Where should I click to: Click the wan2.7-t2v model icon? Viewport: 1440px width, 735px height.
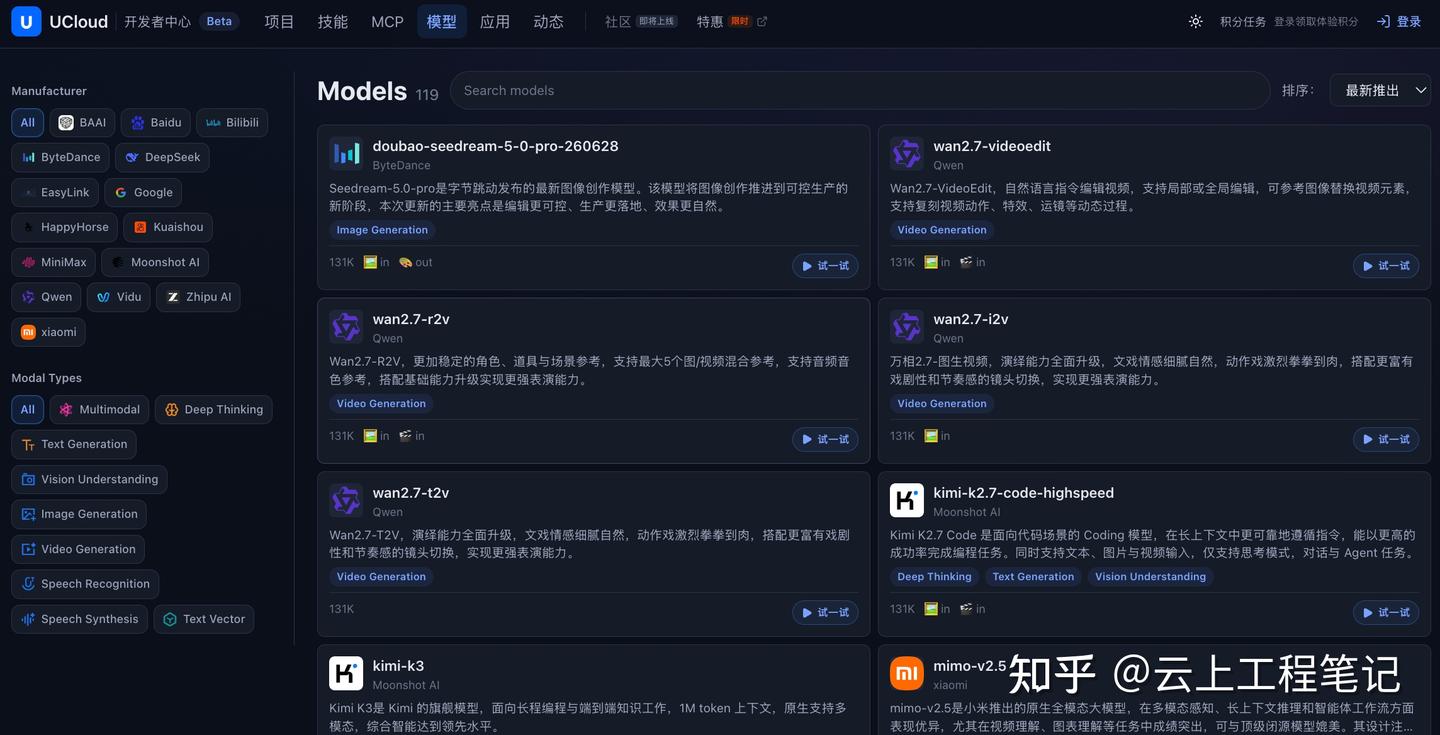[346, 500]
